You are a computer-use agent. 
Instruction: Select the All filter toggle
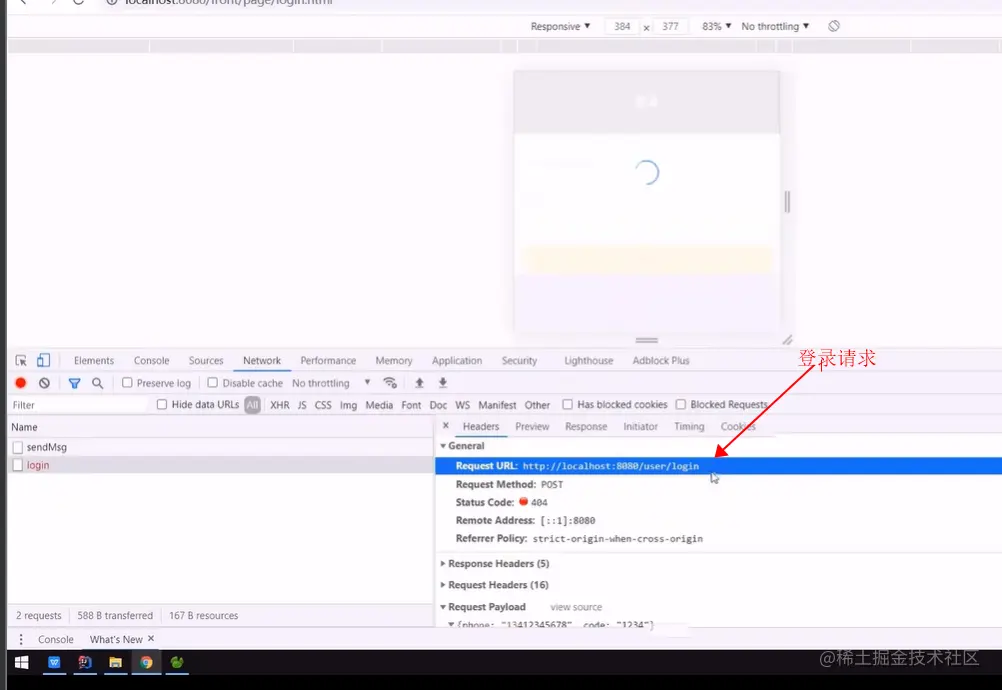[x=252, y=404]
